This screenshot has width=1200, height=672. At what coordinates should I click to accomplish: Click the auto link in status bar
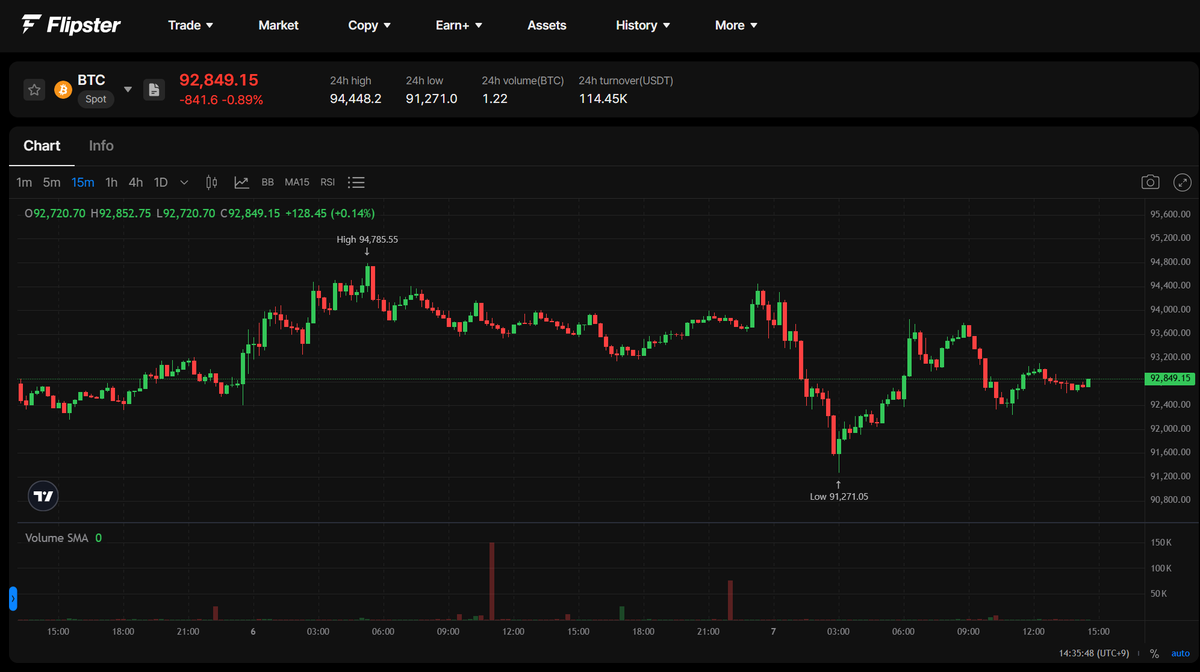pyautogui.click(x=1180, y=653)
